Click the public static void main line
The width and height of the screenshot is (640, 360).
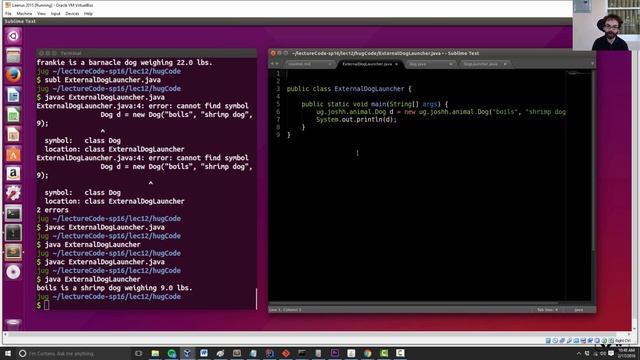click(x=375, y=104)
